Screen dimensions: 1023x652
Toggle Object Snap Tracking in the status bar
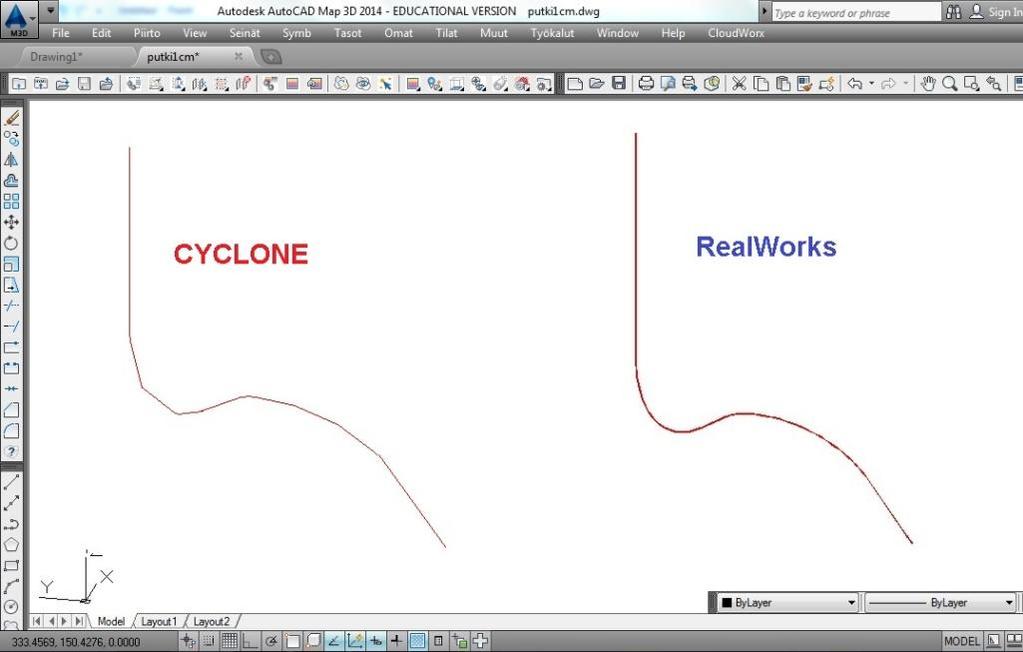click(x=334, y=641)
